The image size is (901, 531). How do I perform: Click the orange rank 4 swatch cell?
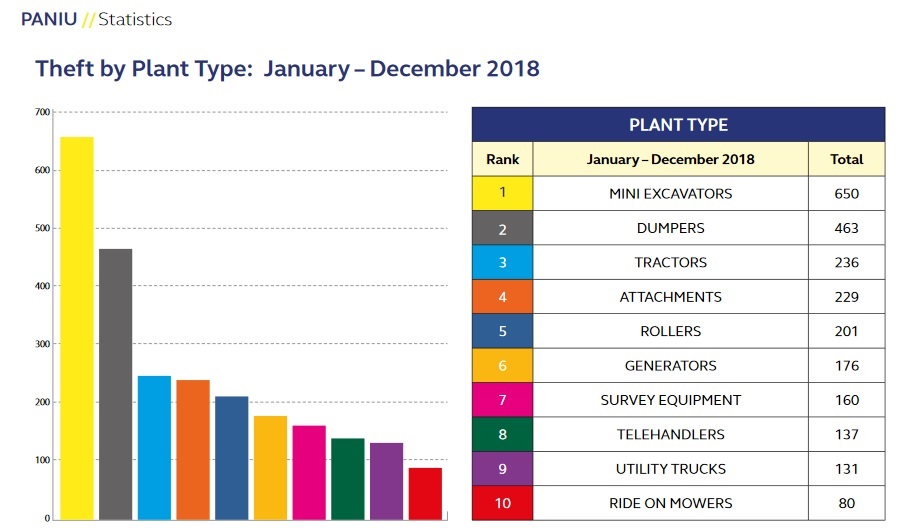tap(502, 297)
